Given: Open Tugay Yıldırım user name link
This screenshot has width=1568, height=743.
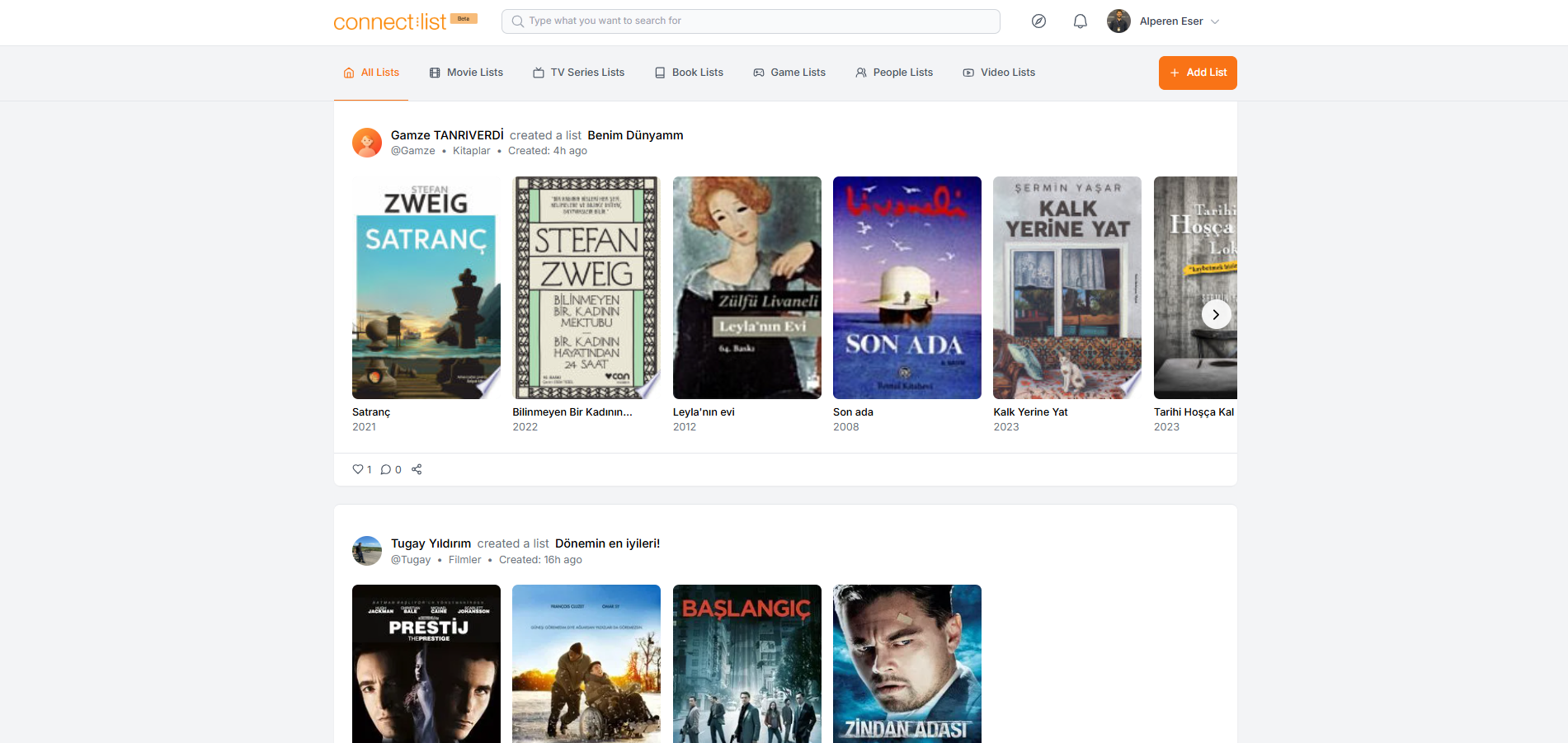Looking at the screenshot, I should click(431, 543).
